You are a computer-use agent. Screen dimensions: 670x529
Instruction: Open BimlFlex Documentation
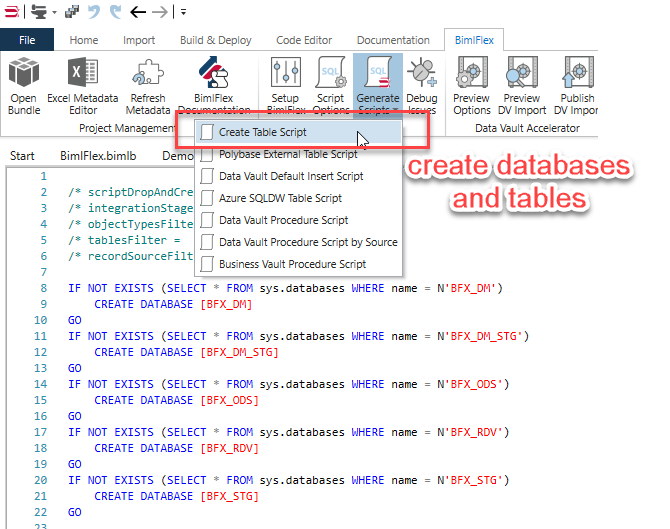point(214,83)
